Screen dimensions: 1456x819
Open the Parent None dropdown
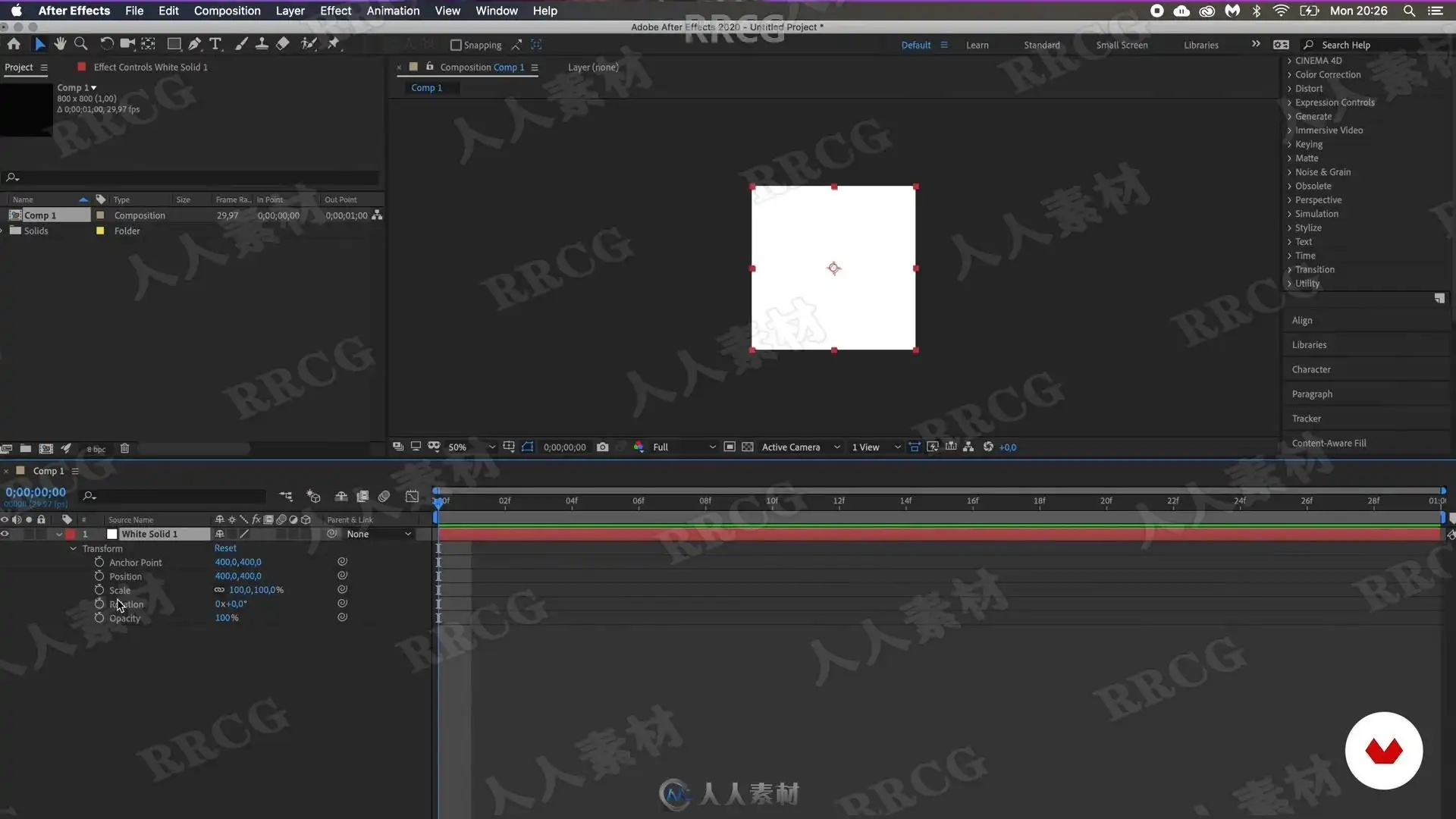click(x=378, y=534)
